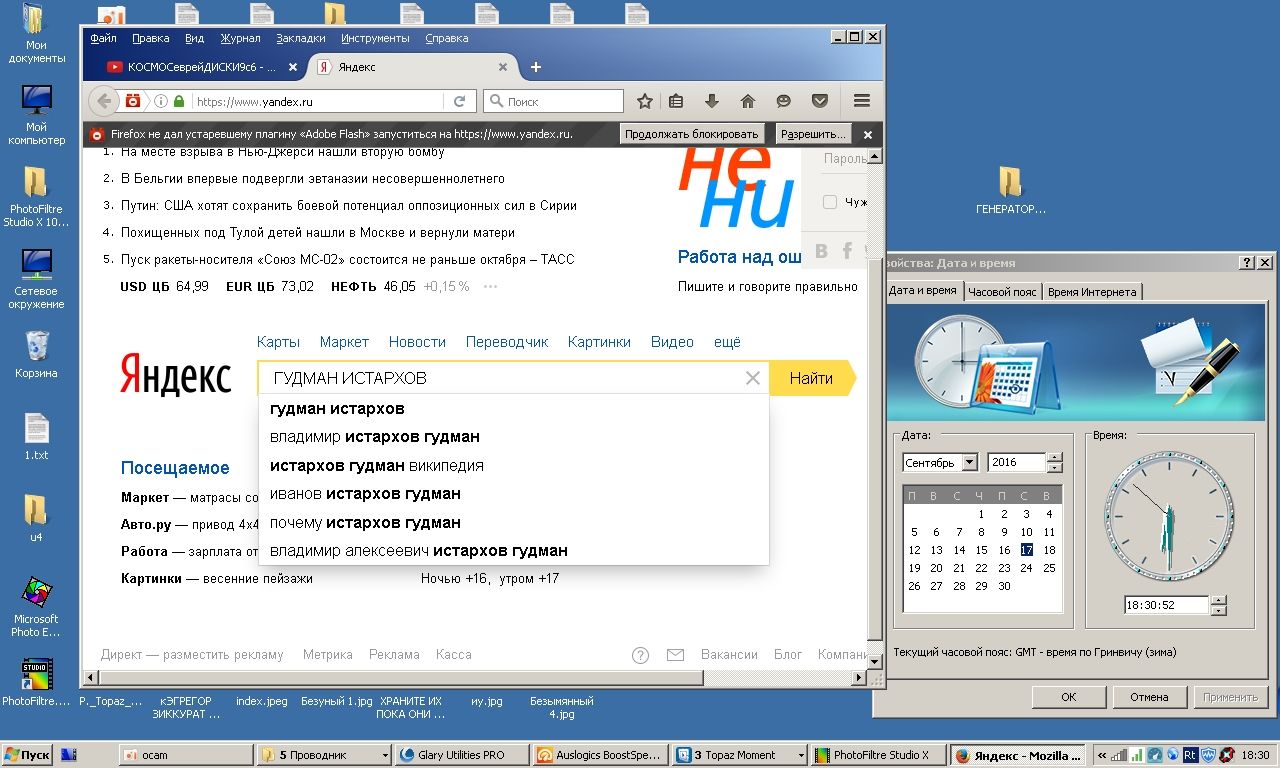Expand the 5 Проводник taskbar group arrow
The width and height of the screenshot is (1280, 768).
(x=385, y=755)
